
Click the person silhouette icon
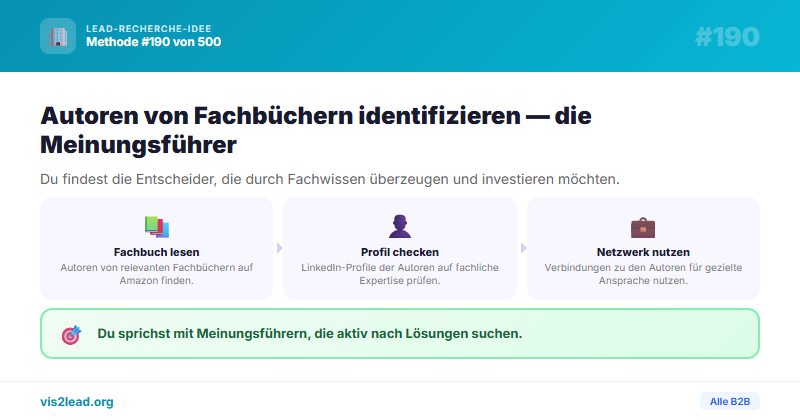click(x=399, y=227)
